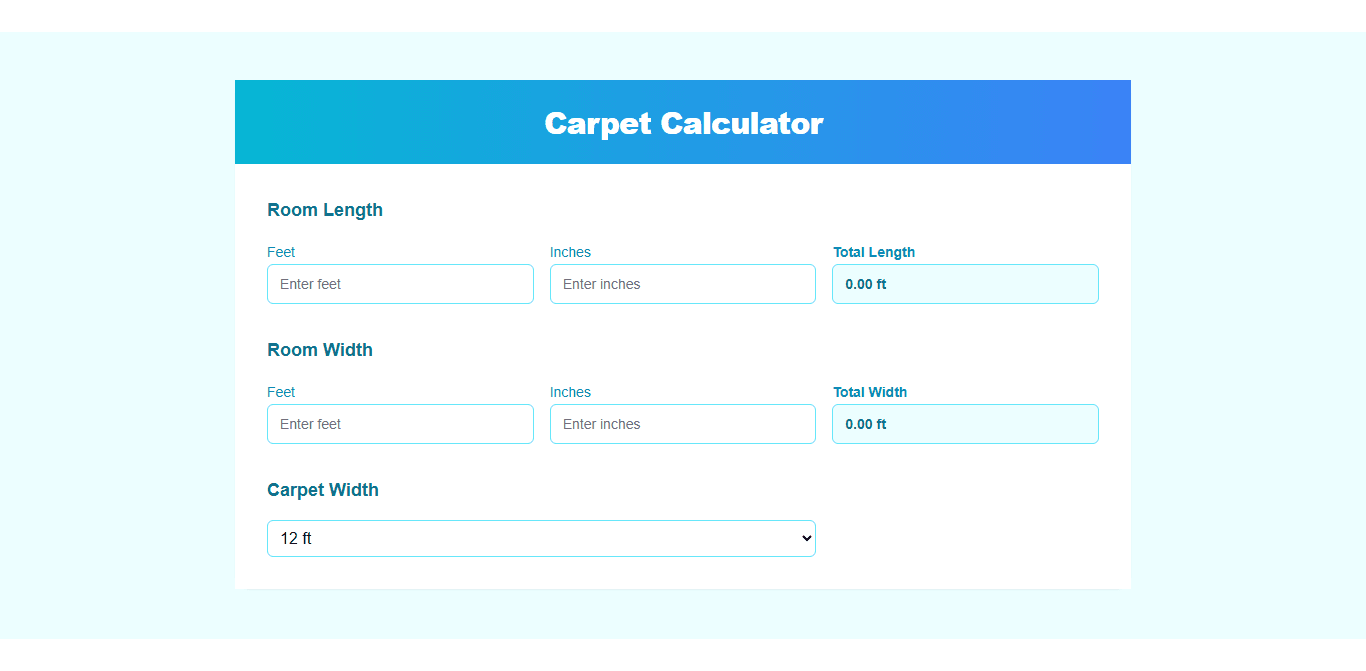Click the Carpet Width section heading

coord(323,490)
